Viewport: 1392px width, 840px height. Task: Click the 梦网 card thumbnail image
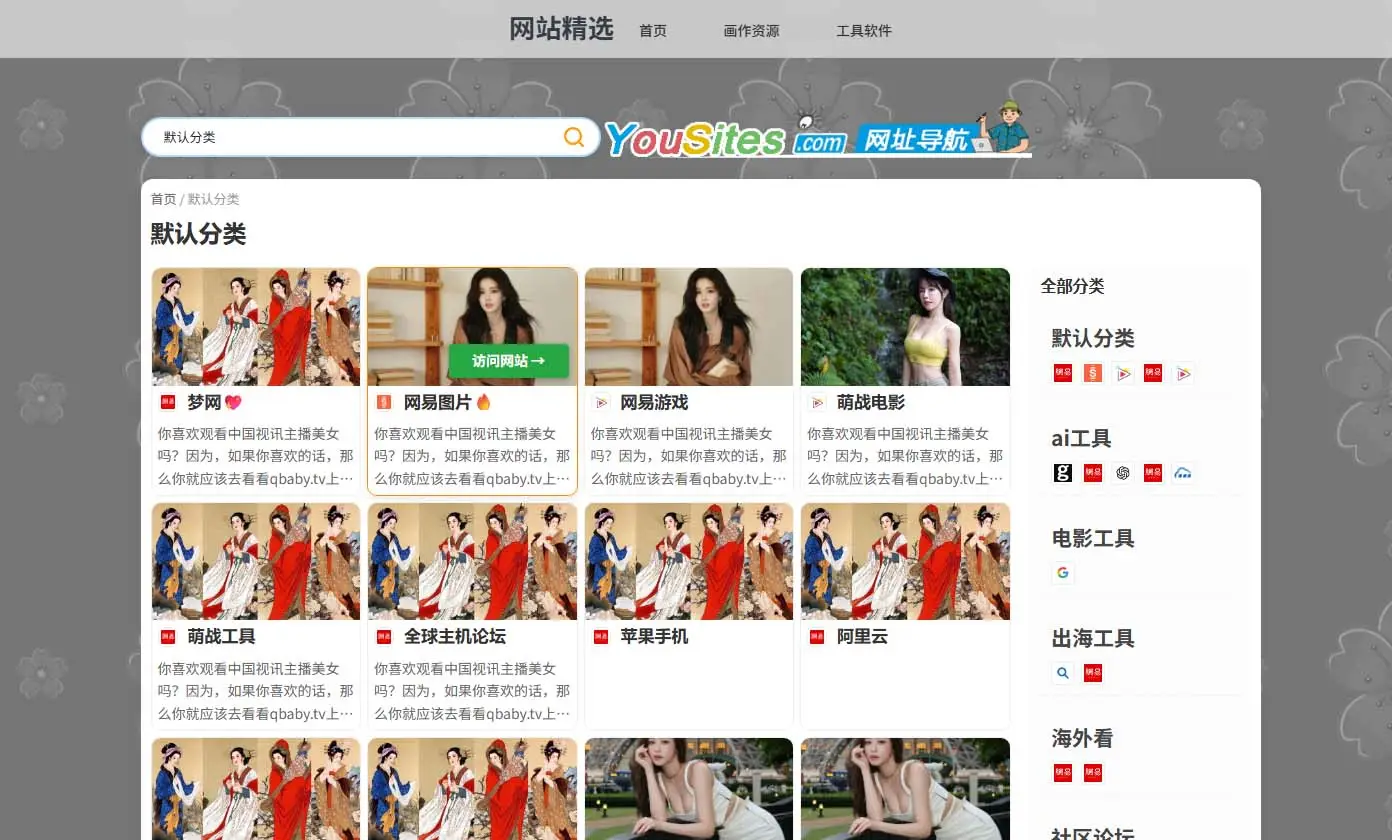point(256,327)
